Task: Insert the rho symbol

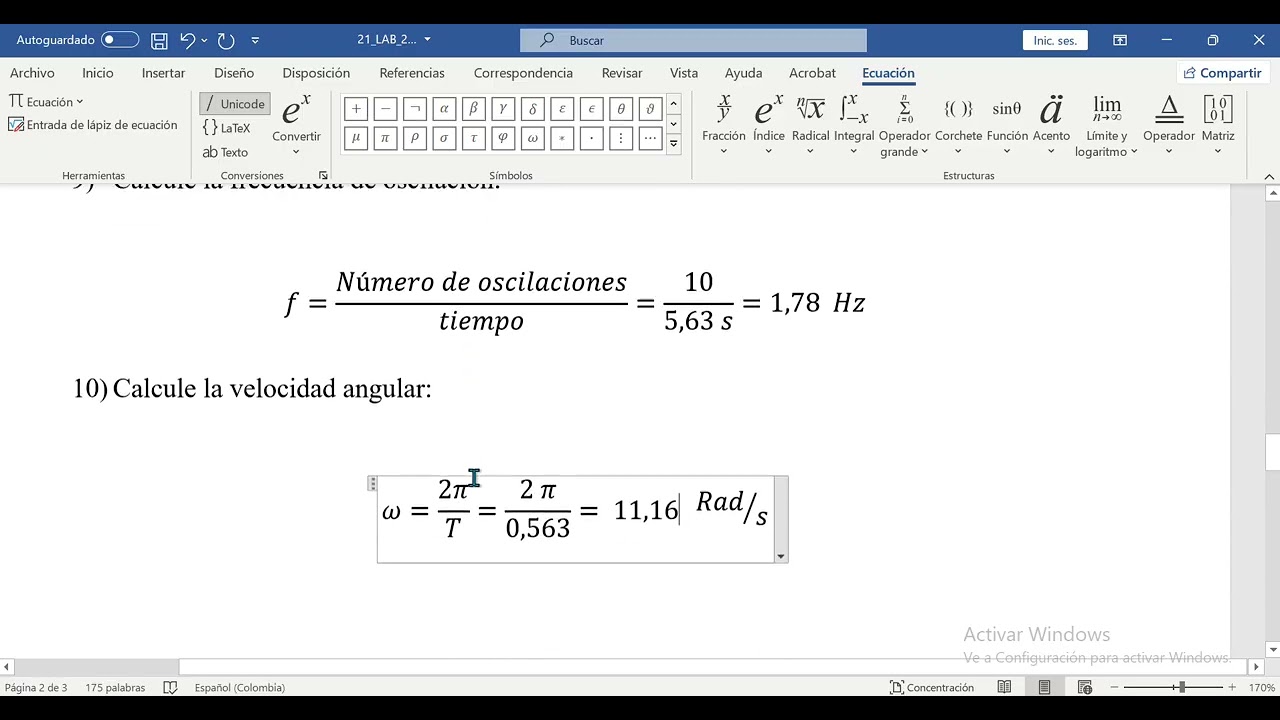Action: pyautogui.click(x=414, y=138)
